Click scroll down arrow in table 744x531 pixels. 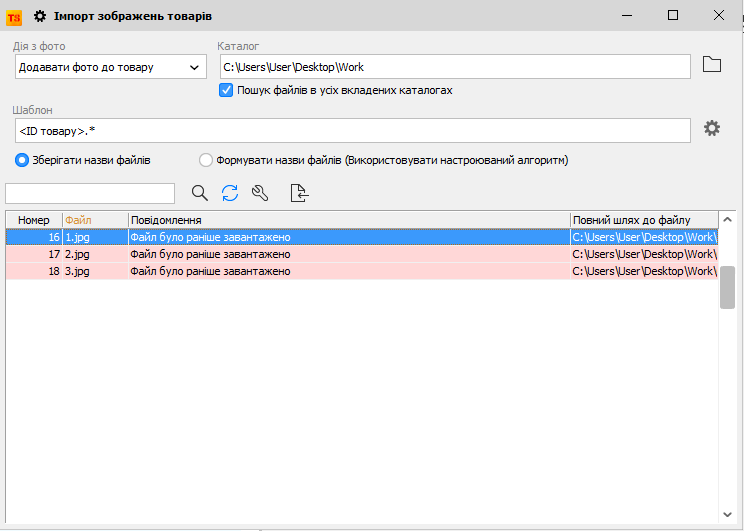[728, 514]
